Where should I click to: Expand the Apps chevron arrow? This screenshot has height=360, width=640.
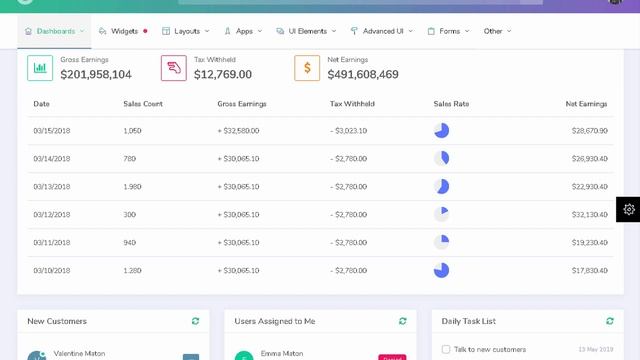pos(260,31)
